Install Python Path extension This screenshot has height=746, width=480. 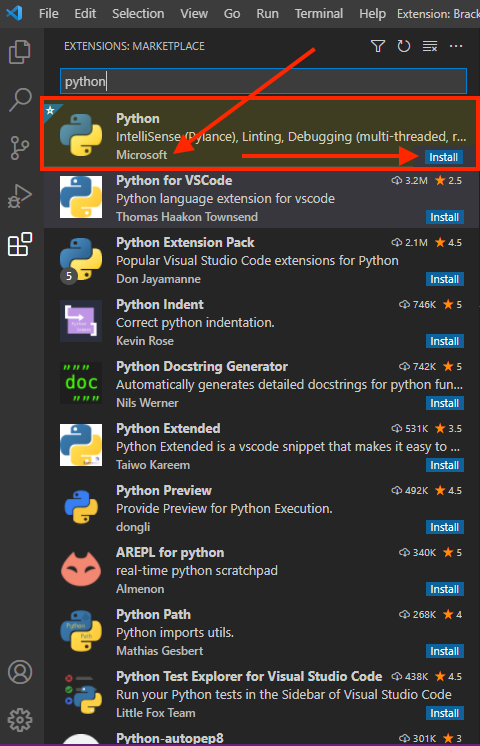tap(445, 651)
